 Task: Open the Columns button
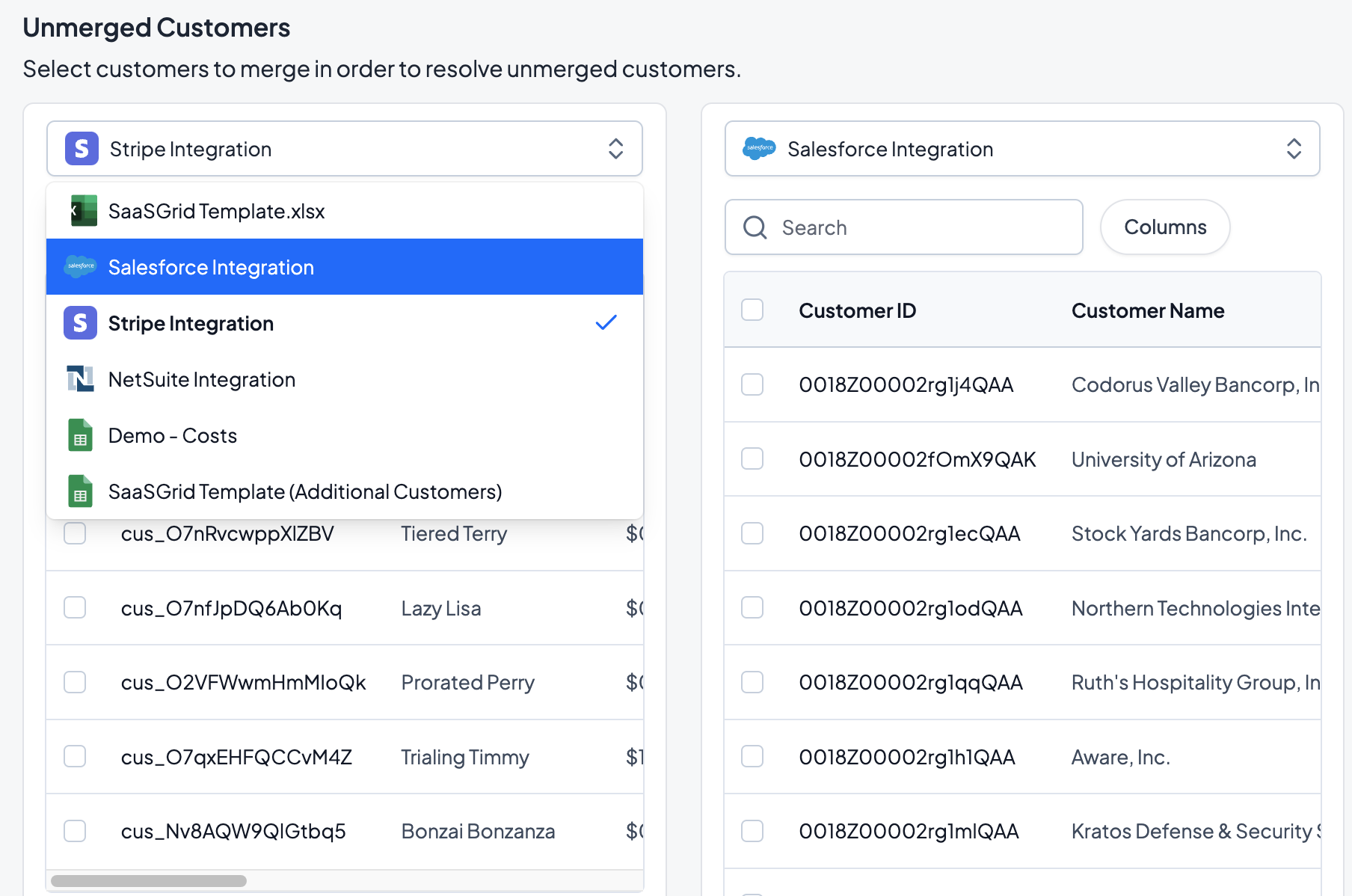1164,227
